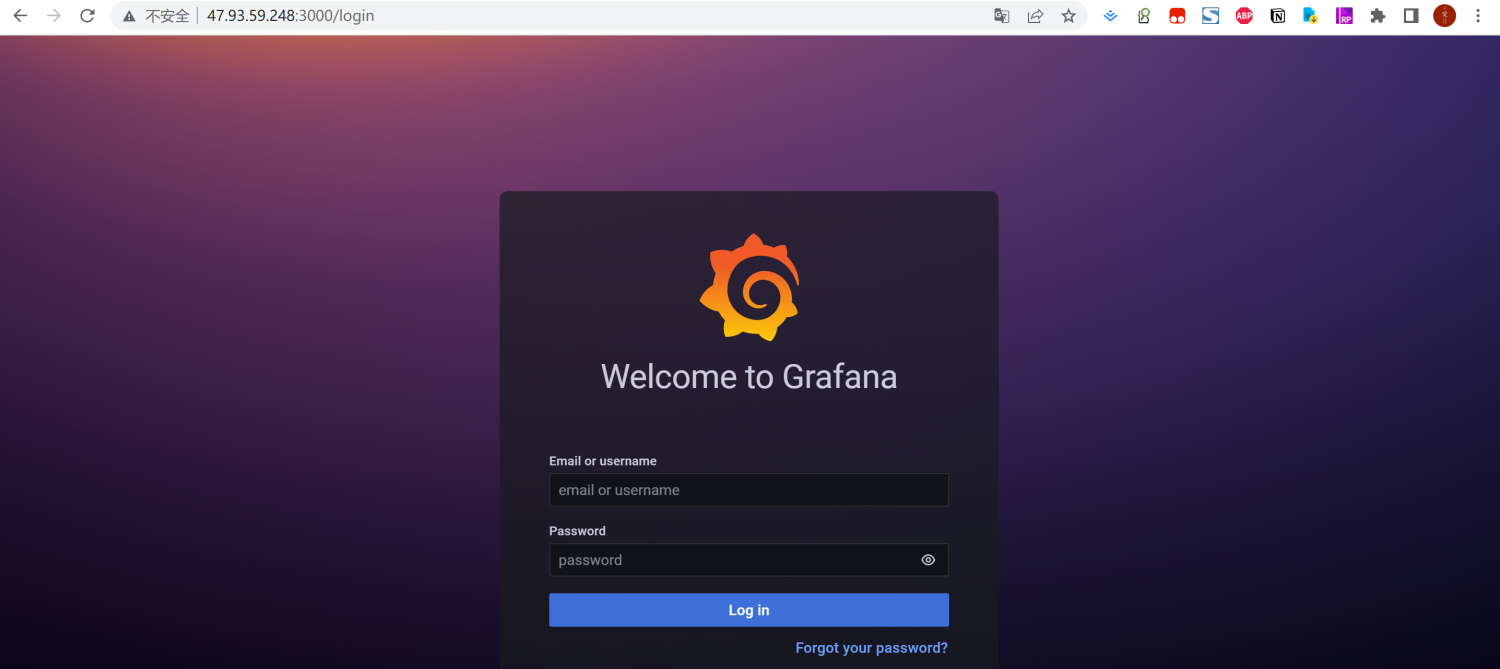Show password with the eye icon
This screenshot has height=669, width=1500.
928,560
